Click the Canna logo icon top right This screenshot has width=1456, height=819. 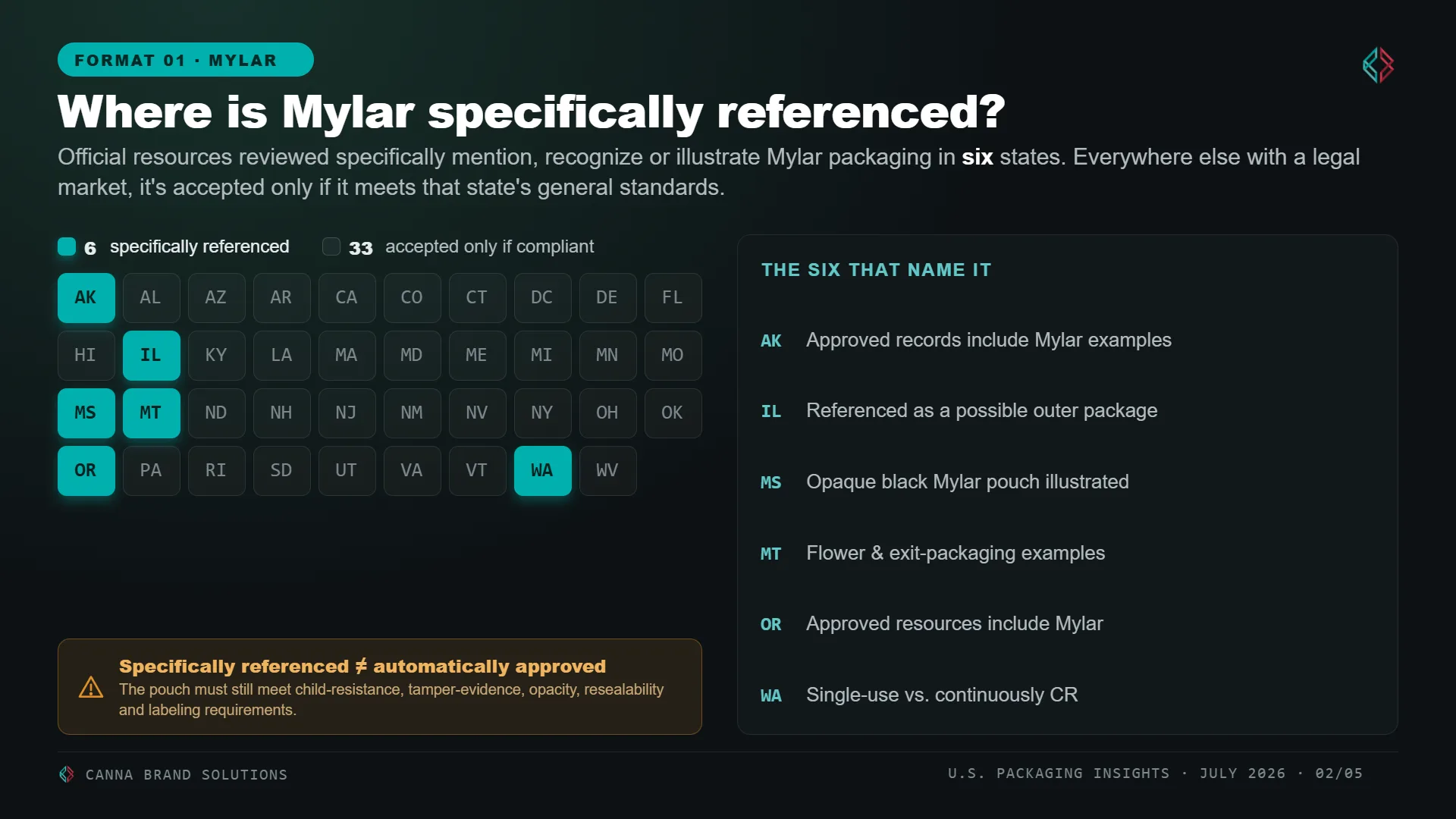click(1378, 65)
